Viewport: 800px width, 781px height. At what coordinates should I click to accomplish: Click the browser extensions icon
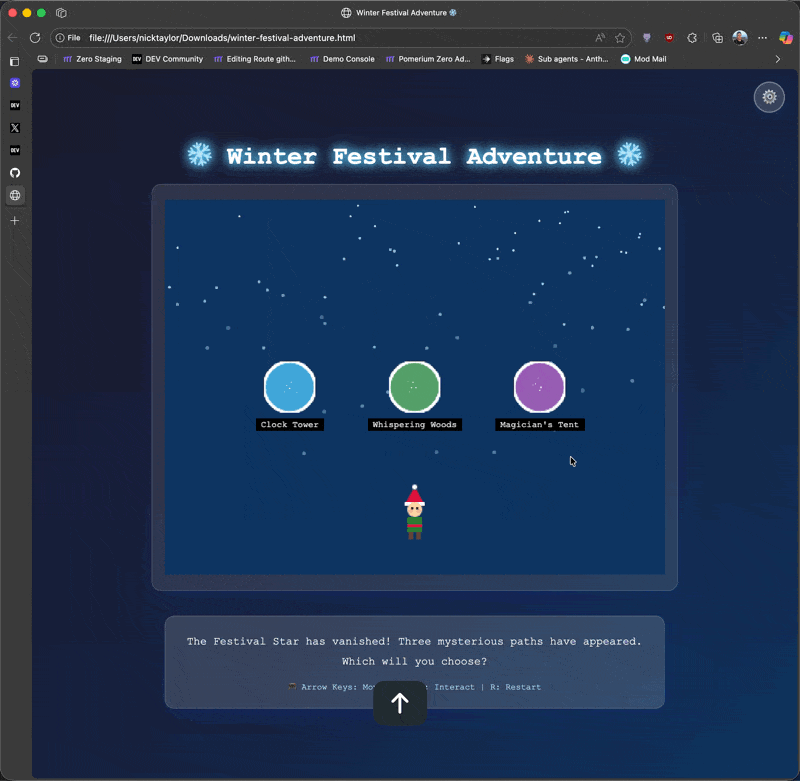pyautogui.click(x=692, y=37)
